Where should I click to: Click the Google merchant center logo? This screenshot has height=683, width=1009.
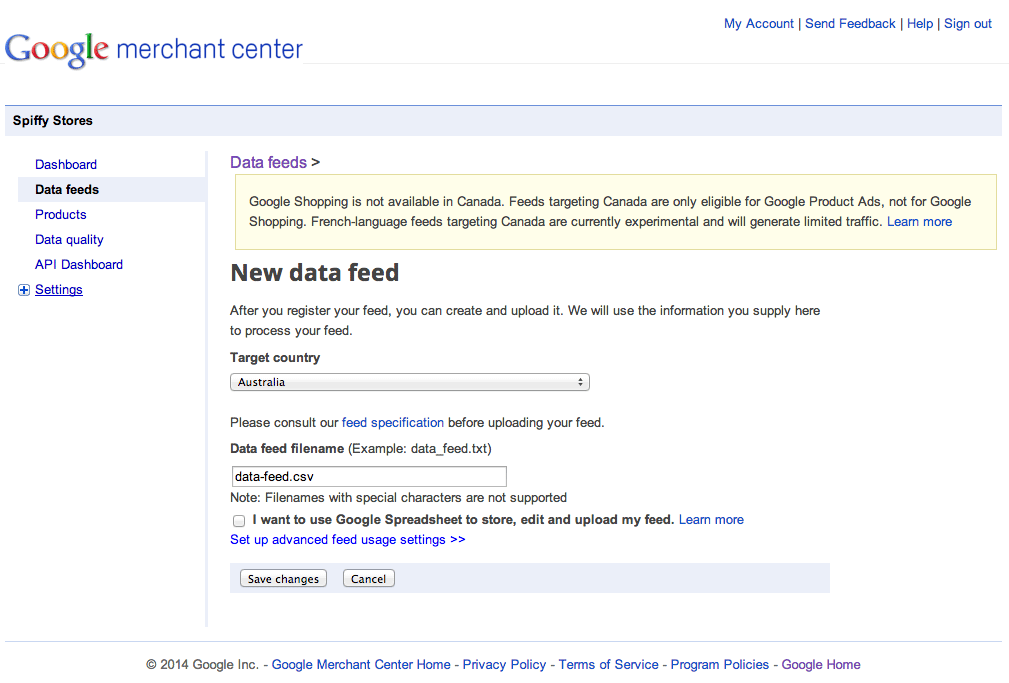pyautogui.click(x=154, y=50)
